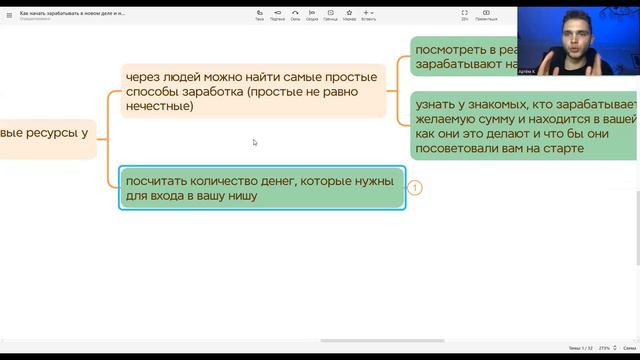Select topic about finding simple earning methods
The width and height of the screenshot is (640, 360).
coord(253,91)
